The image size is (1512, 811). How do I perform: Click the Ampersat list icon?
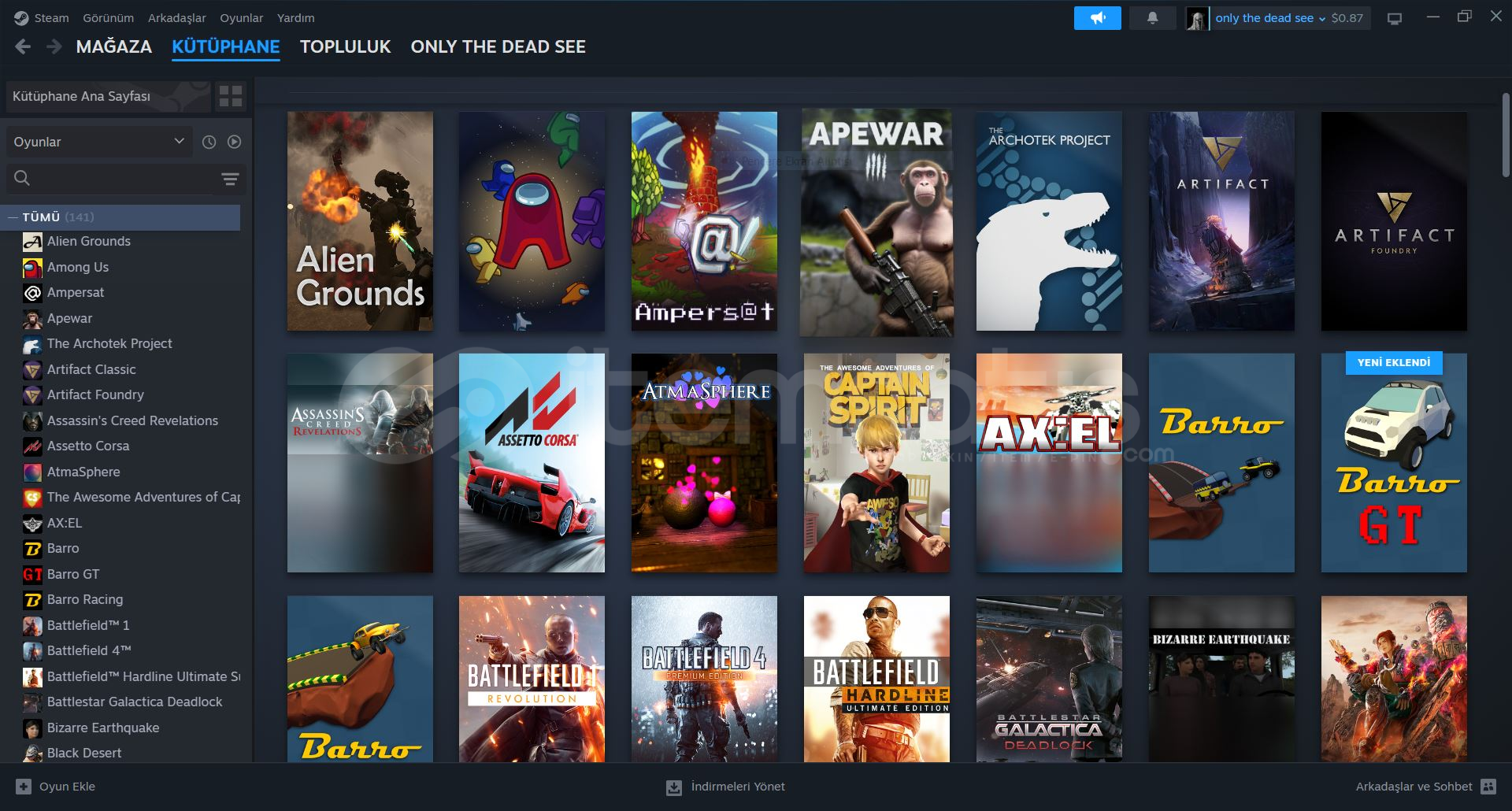(x=32, y=293)
